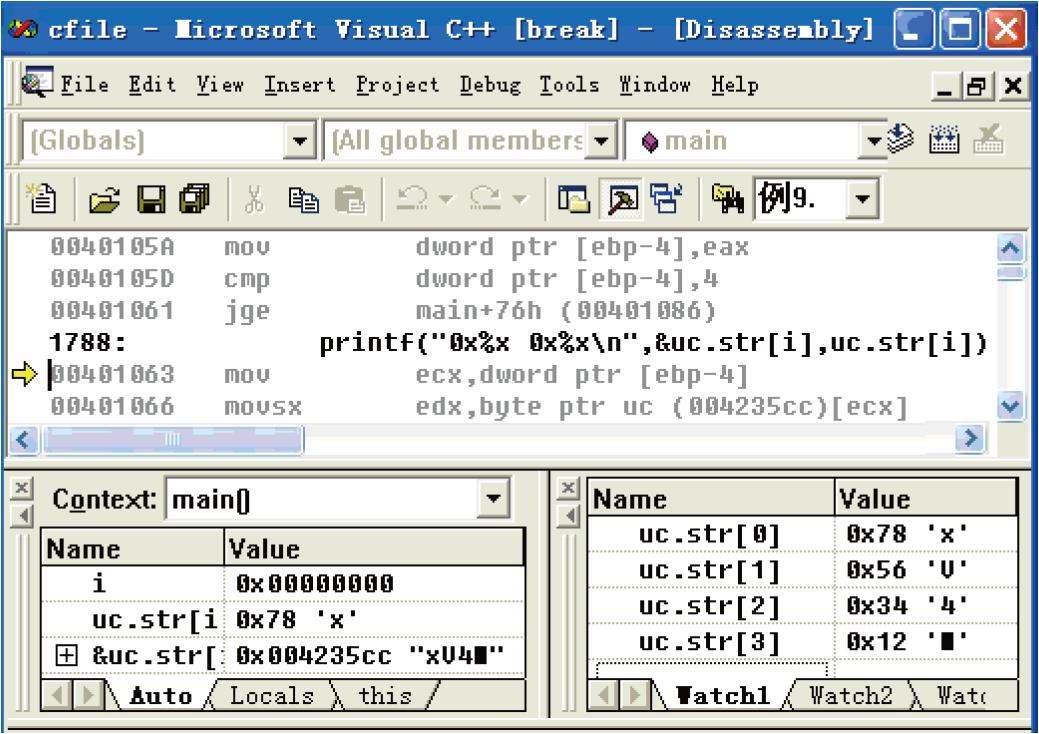The width and height of the screenshot is (1039, 734).
Task: Click the disabled Stop Build icon
Action: (x=989, y=138)
